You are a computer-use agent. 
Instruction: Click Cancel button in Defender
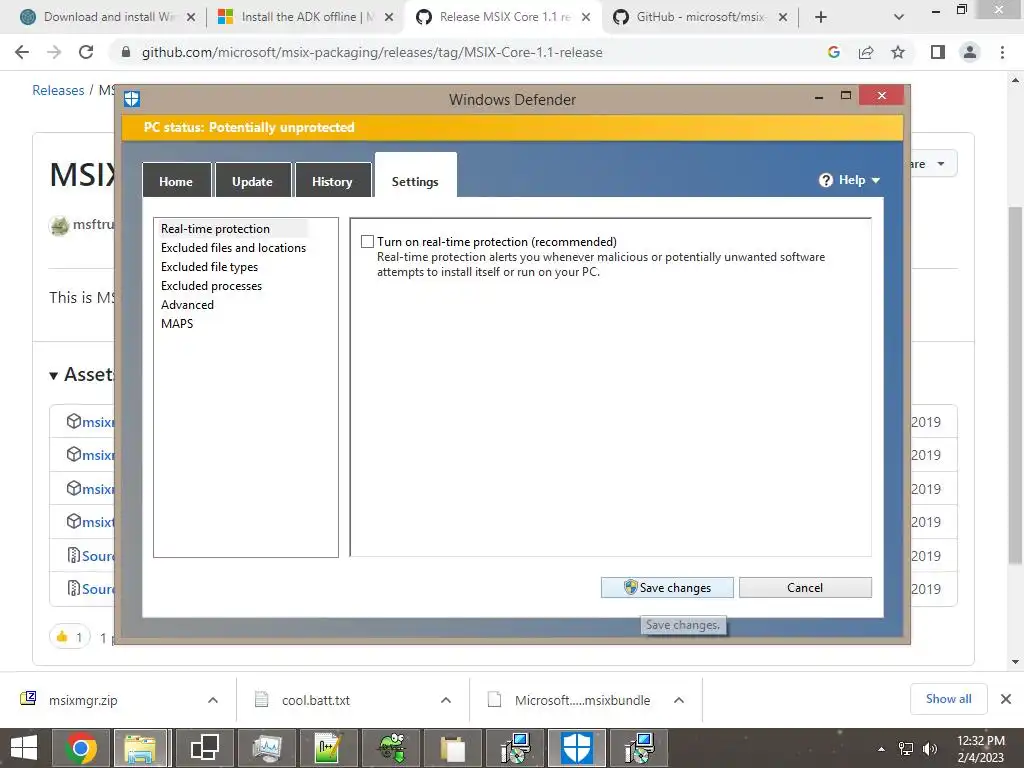pyautogui.click(x=805, y=587)
